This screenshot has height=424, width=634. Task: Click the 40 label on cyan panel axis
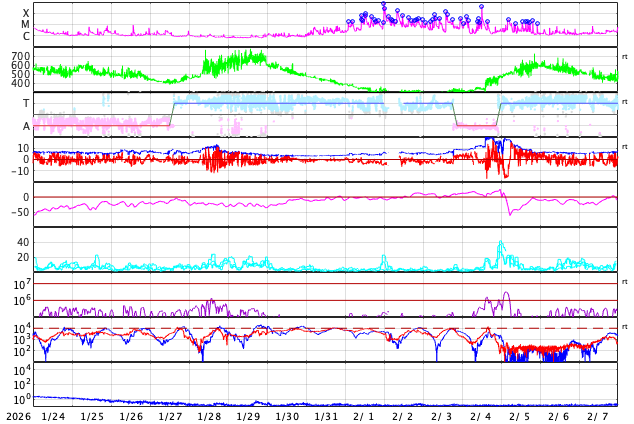(23, 242)
